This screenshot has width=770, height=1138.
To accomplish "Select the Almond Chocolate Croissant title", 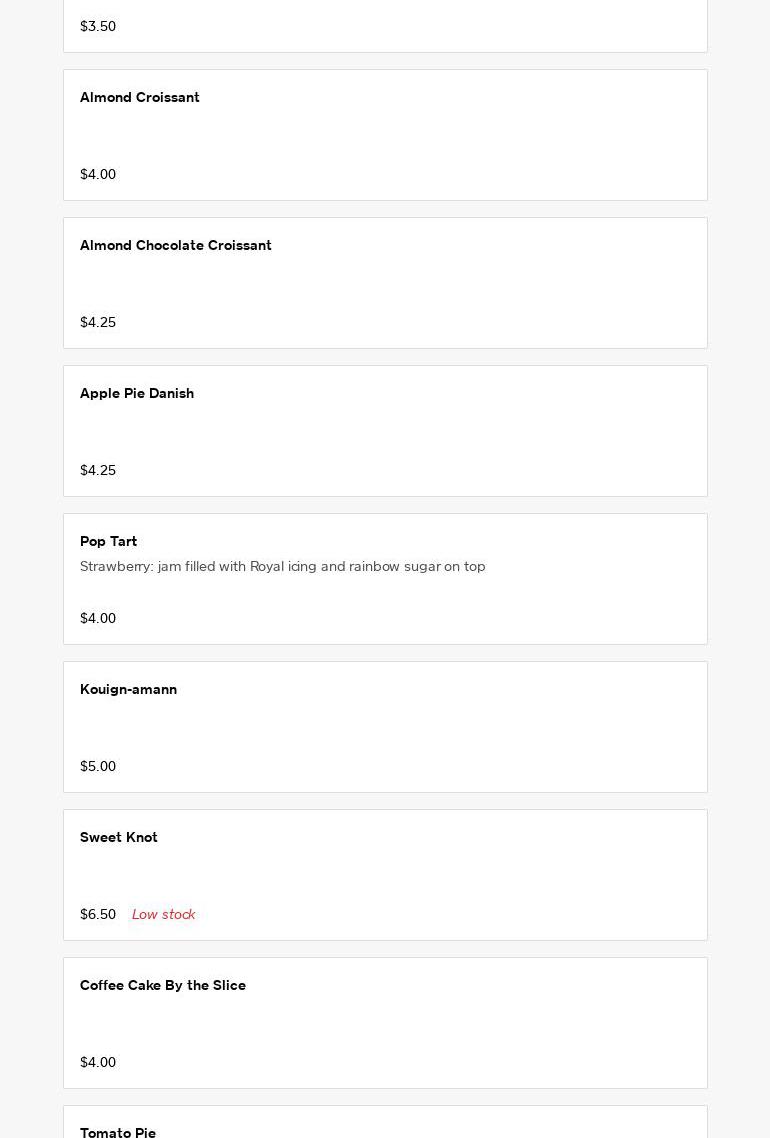I will coord(176,246).
